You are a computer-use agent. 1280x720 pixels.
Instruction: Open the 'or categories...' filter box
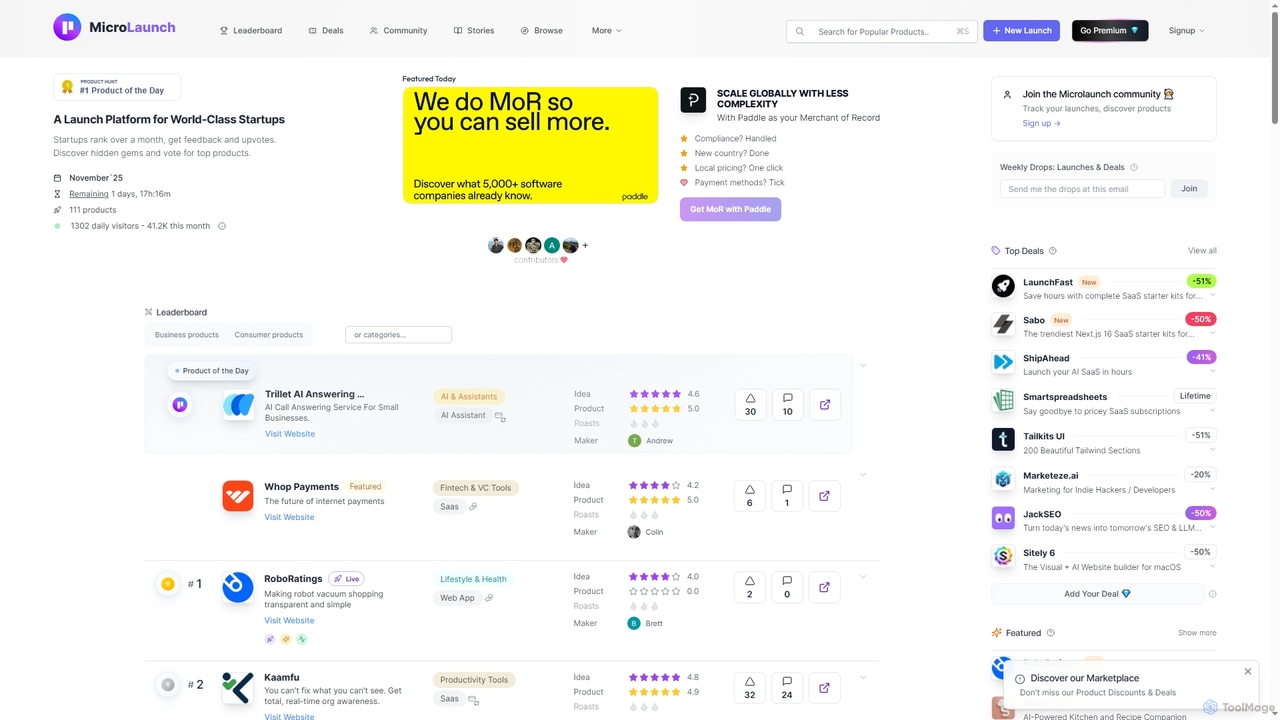tap(398, 335)
